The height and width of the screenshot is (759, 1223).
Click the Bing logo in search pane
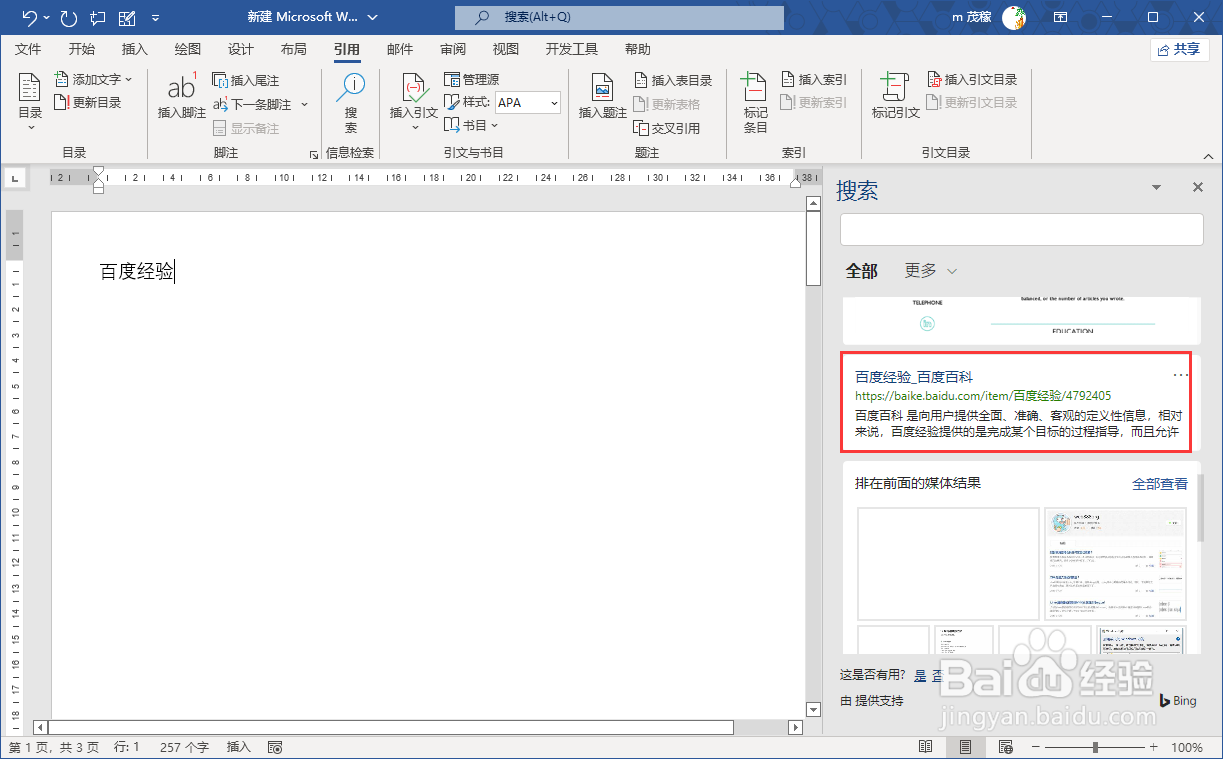1178,701
